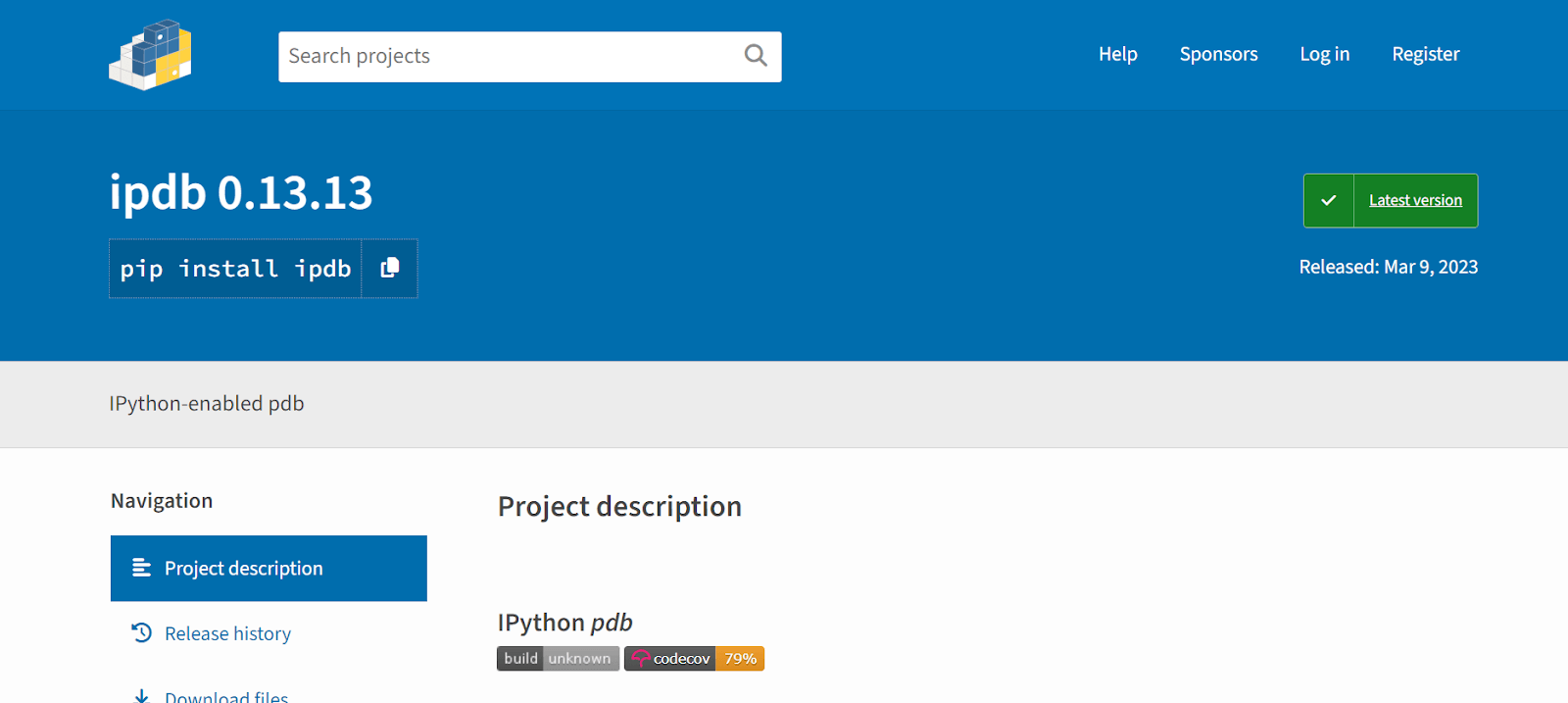The width and height of the screenshot is (1568, 703).
Task: Click the search magnifying glass icon
Action: 755,56
